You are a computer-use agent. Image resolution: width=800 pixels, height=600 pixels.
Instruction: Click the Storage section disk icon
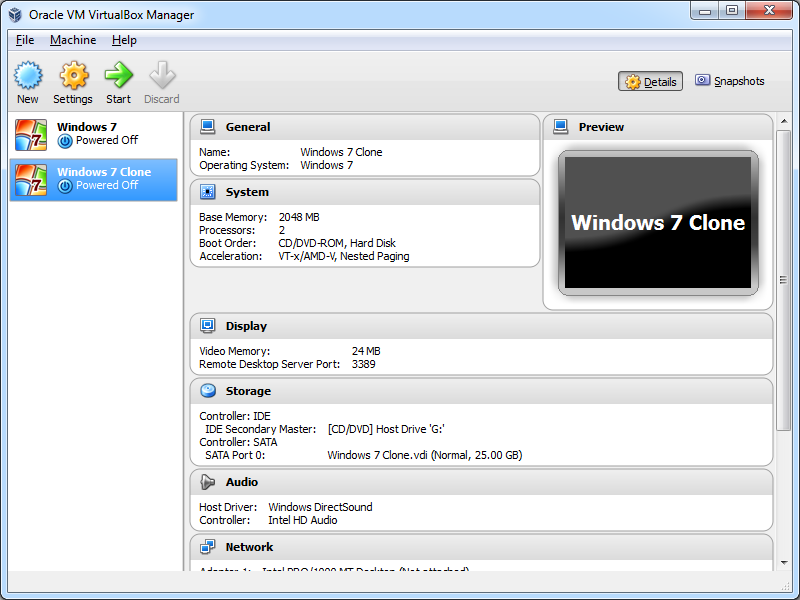(208, 391)
